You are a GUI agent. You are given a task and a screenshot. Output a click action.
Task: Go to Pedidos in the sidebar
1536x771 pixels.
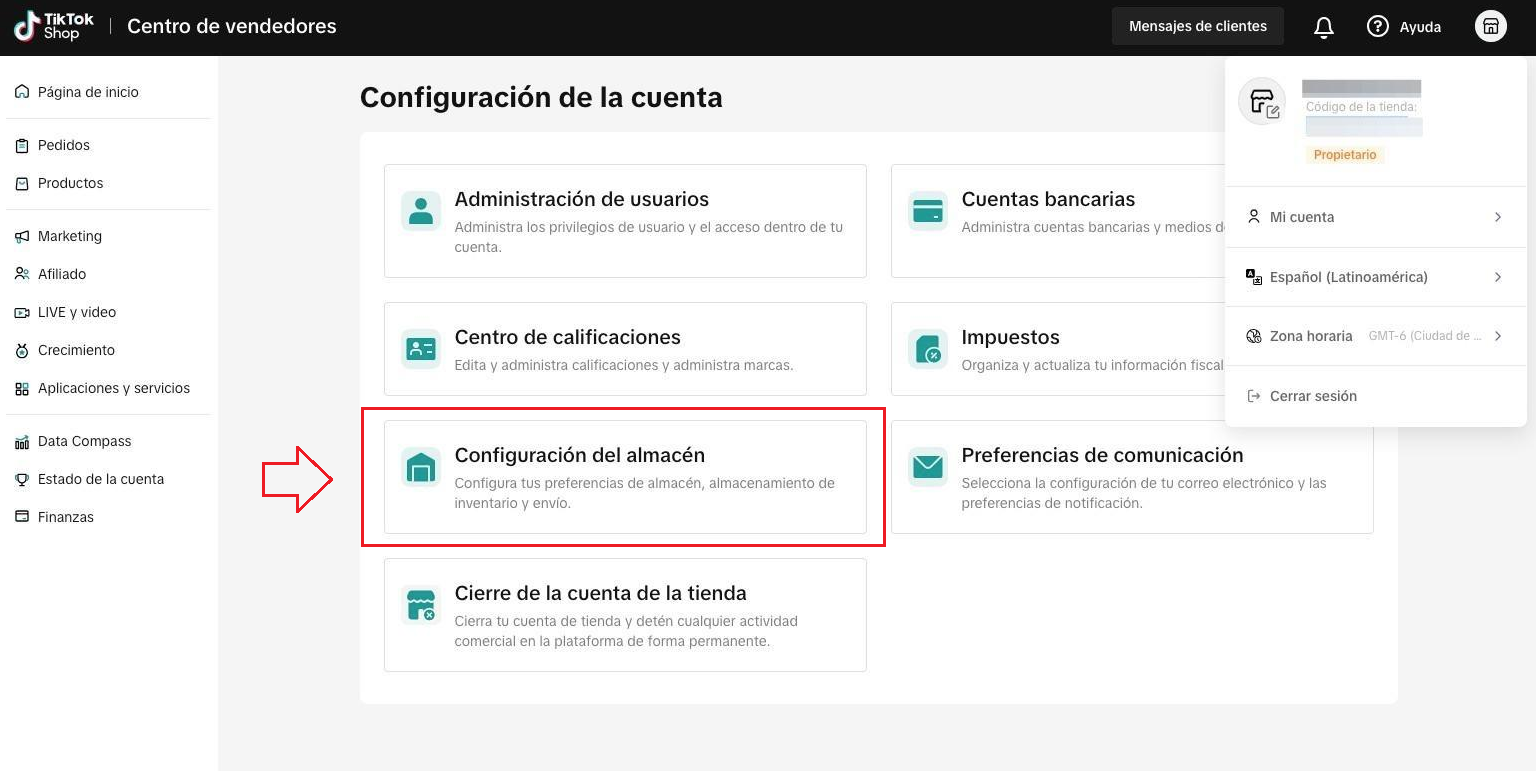point(64,145)
